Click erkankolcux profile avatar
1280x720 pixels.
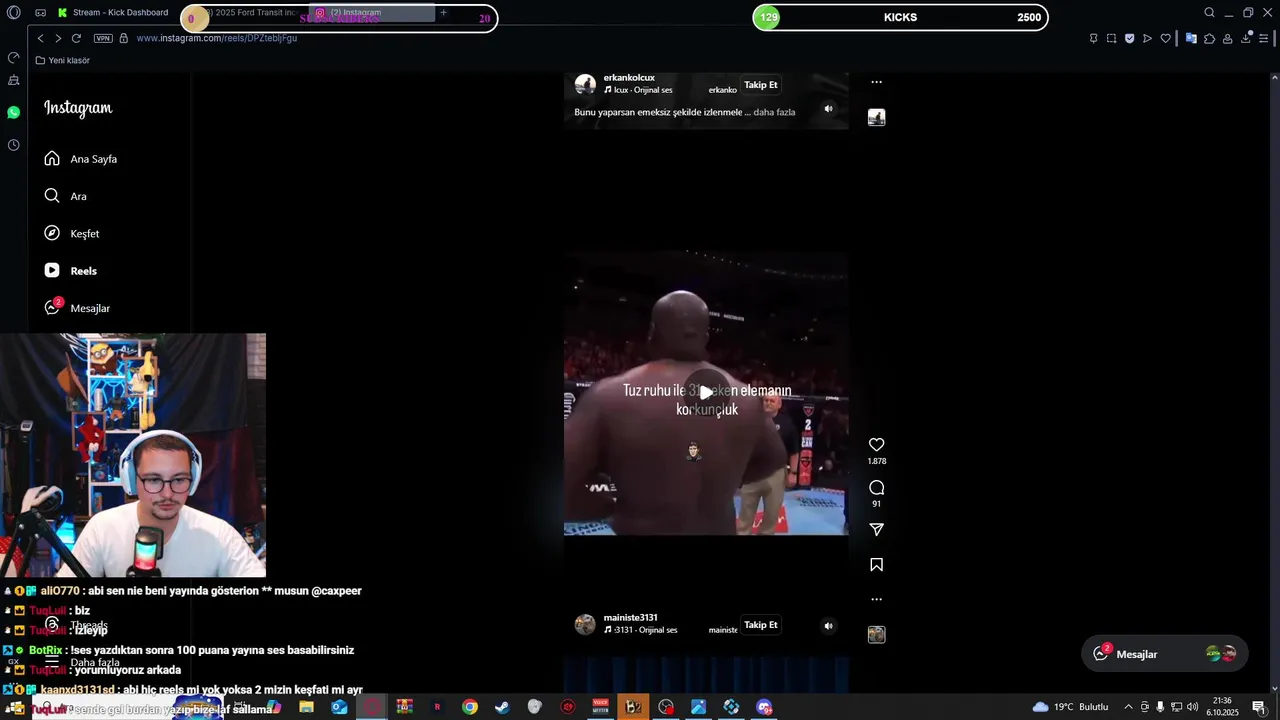tap(585, 84)
